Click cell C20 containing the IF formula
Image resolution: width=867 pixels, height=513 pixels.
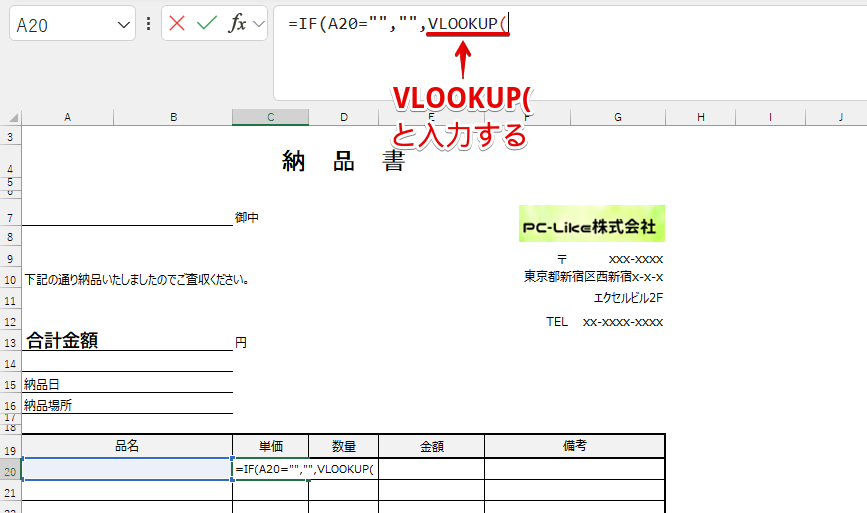270,469
